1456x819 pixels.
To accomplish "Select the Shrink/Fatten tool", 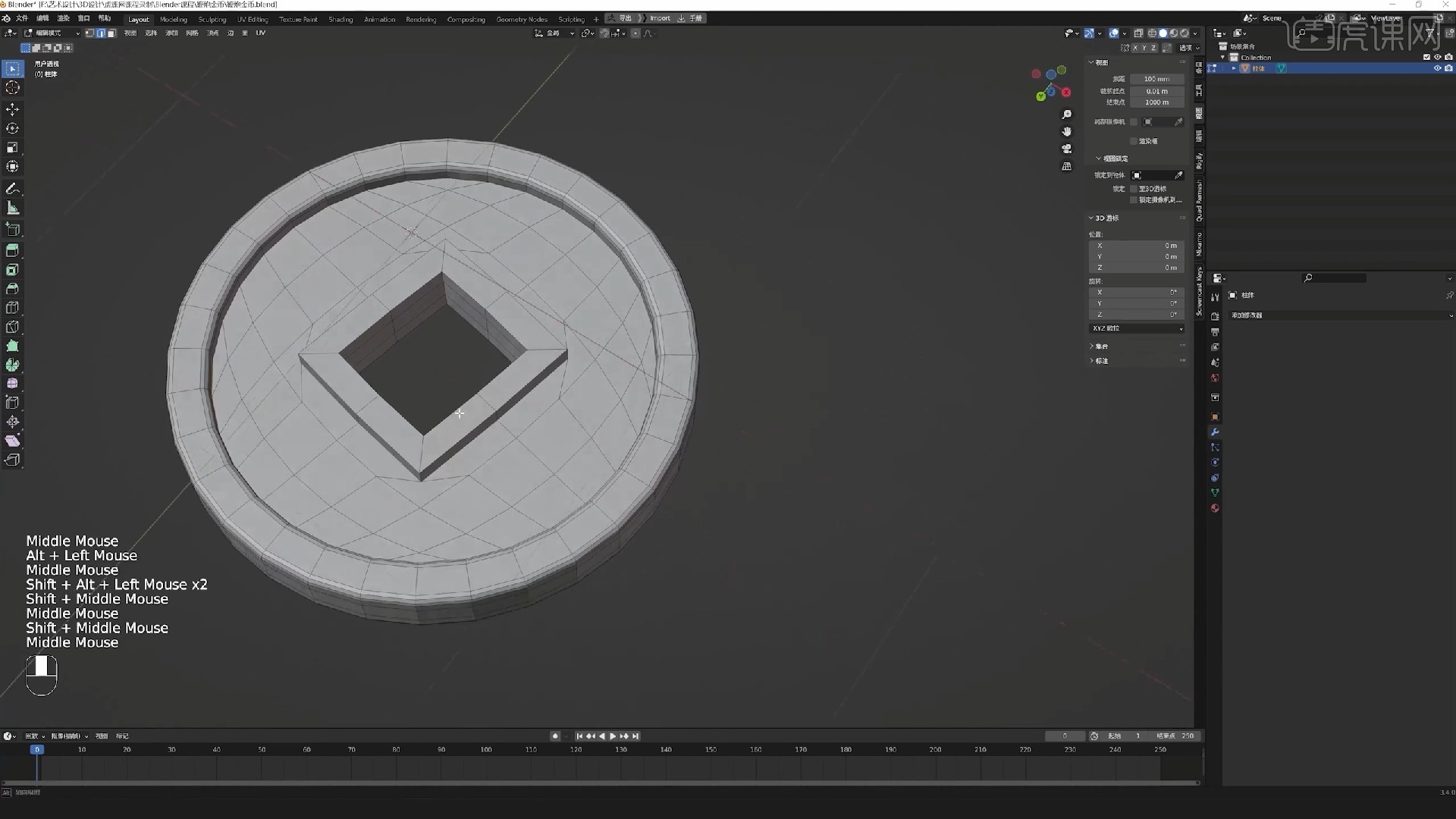I will pyautogui.click(x=12, y=422).
